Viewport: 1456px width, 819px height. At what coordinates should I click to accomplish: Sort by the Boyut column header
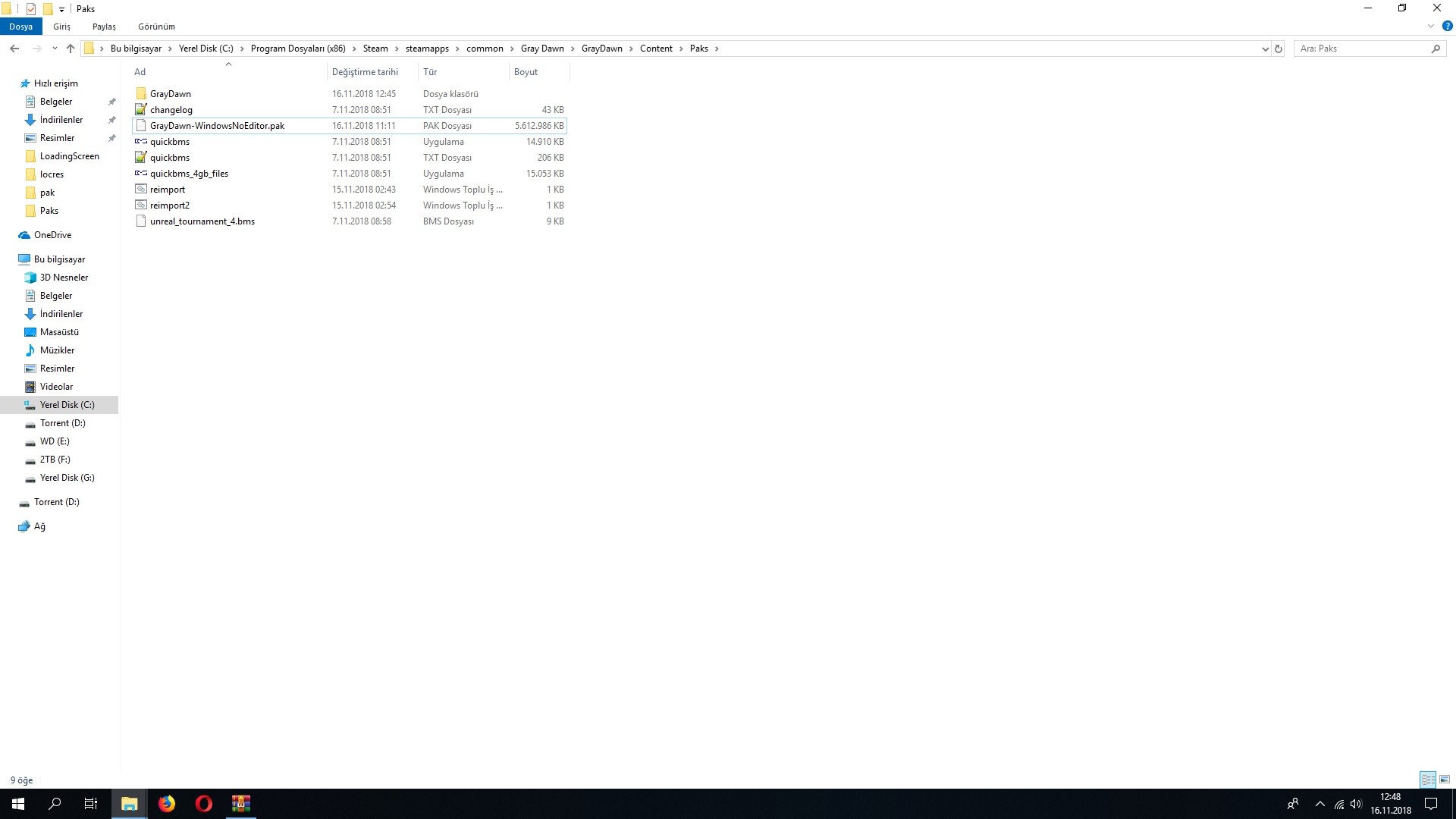point(538,72)
